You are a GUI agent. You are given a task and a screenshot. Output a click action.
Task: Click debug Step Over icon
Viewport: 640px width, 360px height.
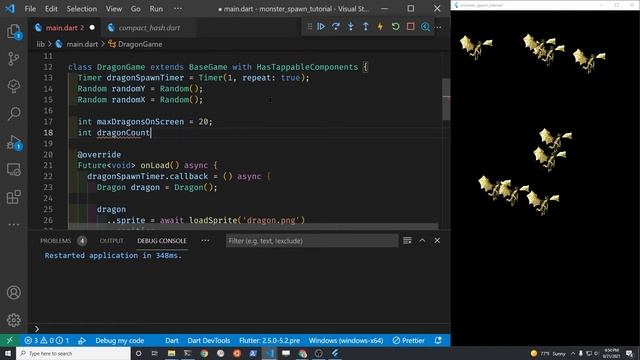click(x=336, y=27)
